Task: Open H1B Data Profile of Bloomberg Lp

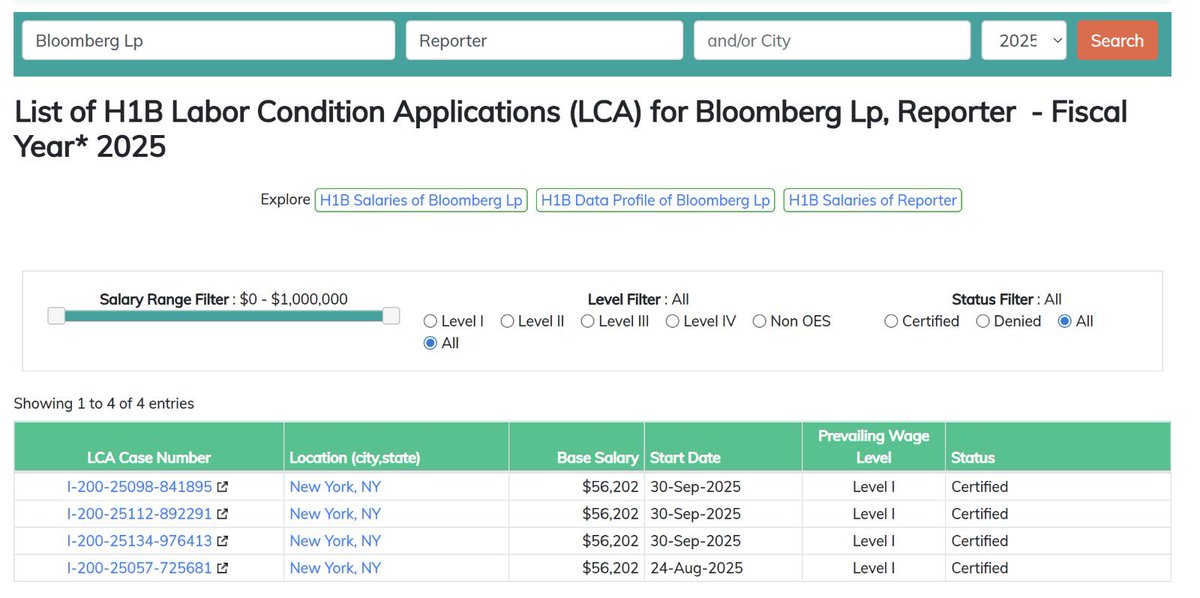Action: pos(656,200)
